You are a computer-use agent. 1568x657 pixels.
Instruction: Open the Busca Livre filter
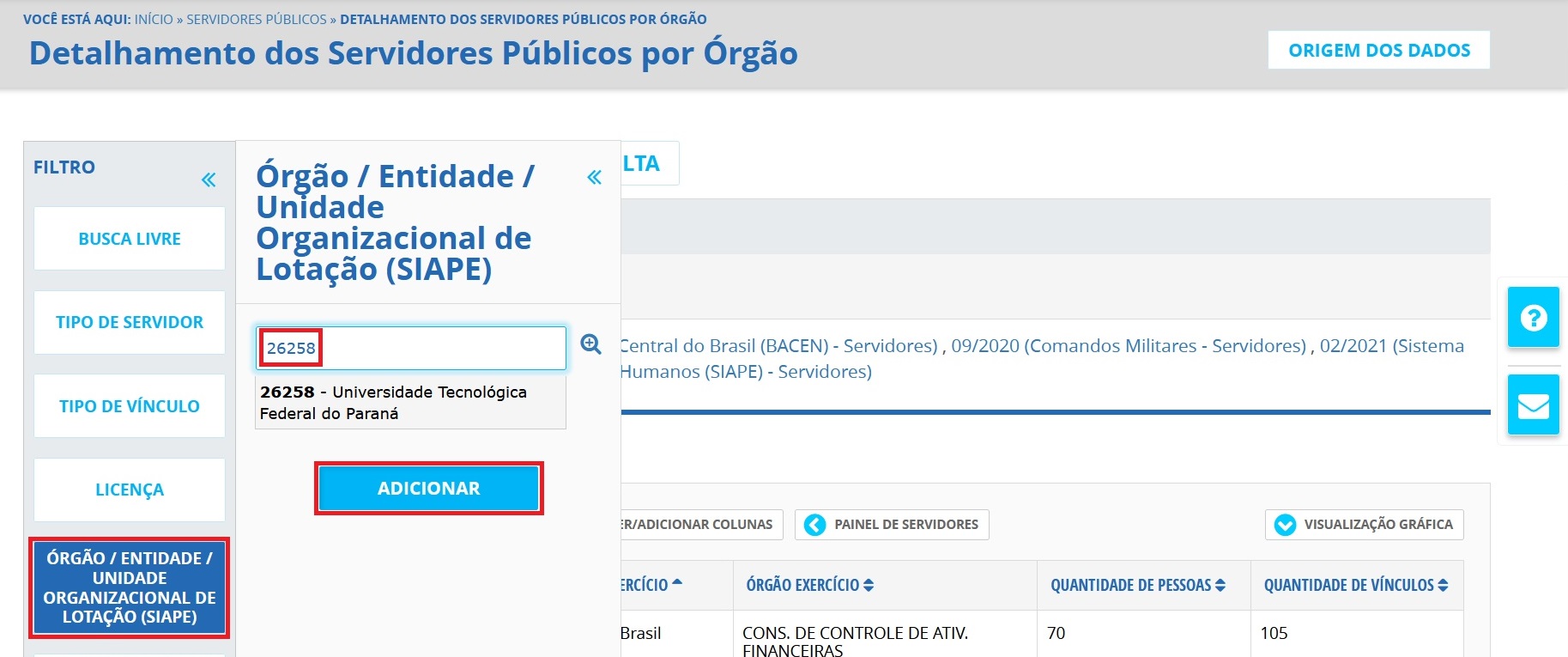coord(130,239)
